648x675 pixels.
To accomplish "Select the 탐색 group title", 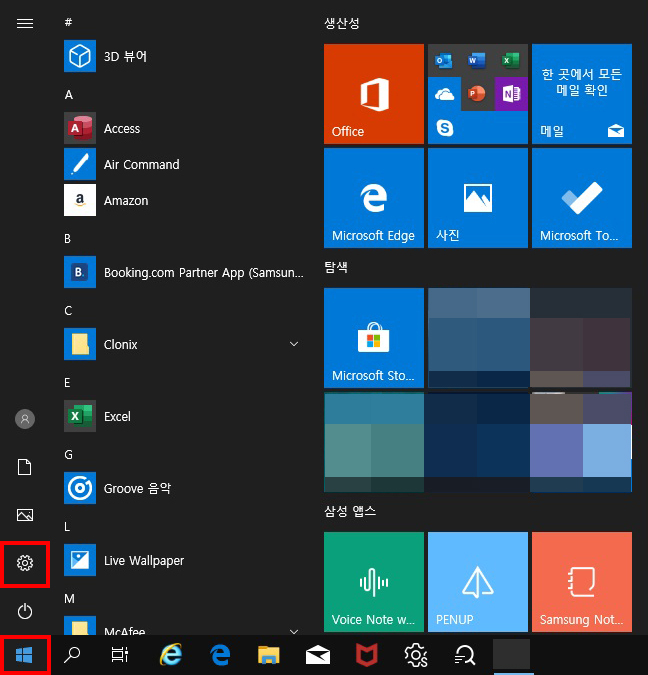I will coord(336,267).
